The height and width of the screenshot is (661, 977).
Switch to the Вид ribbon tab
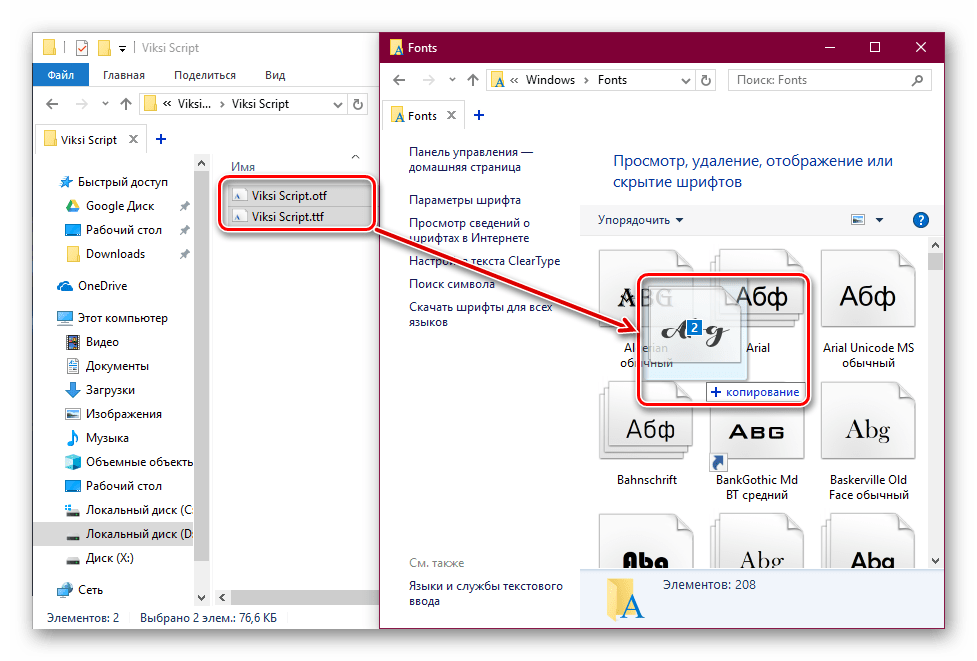[275, 75]
